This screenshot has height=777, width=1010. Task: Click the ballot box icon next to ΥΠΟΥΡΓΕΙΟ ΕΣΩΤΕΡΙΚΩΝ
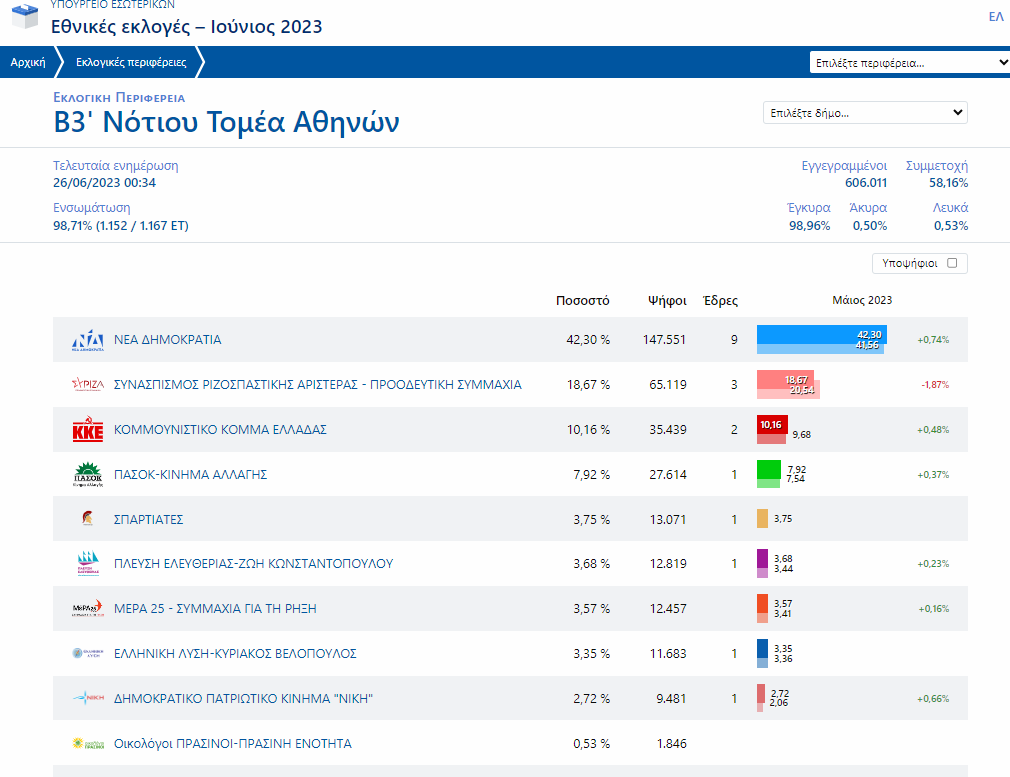(25, 16)
